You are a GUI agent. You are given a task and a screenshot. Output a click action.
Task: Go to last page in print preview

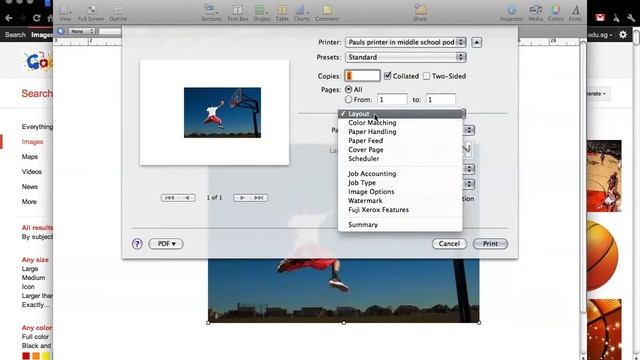click(259, 198)
